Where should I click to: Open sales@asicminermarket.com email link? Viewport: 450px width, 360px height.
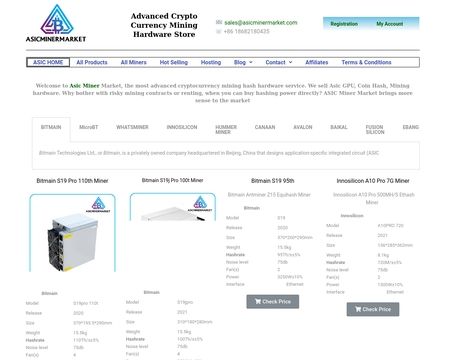[261, 23]
